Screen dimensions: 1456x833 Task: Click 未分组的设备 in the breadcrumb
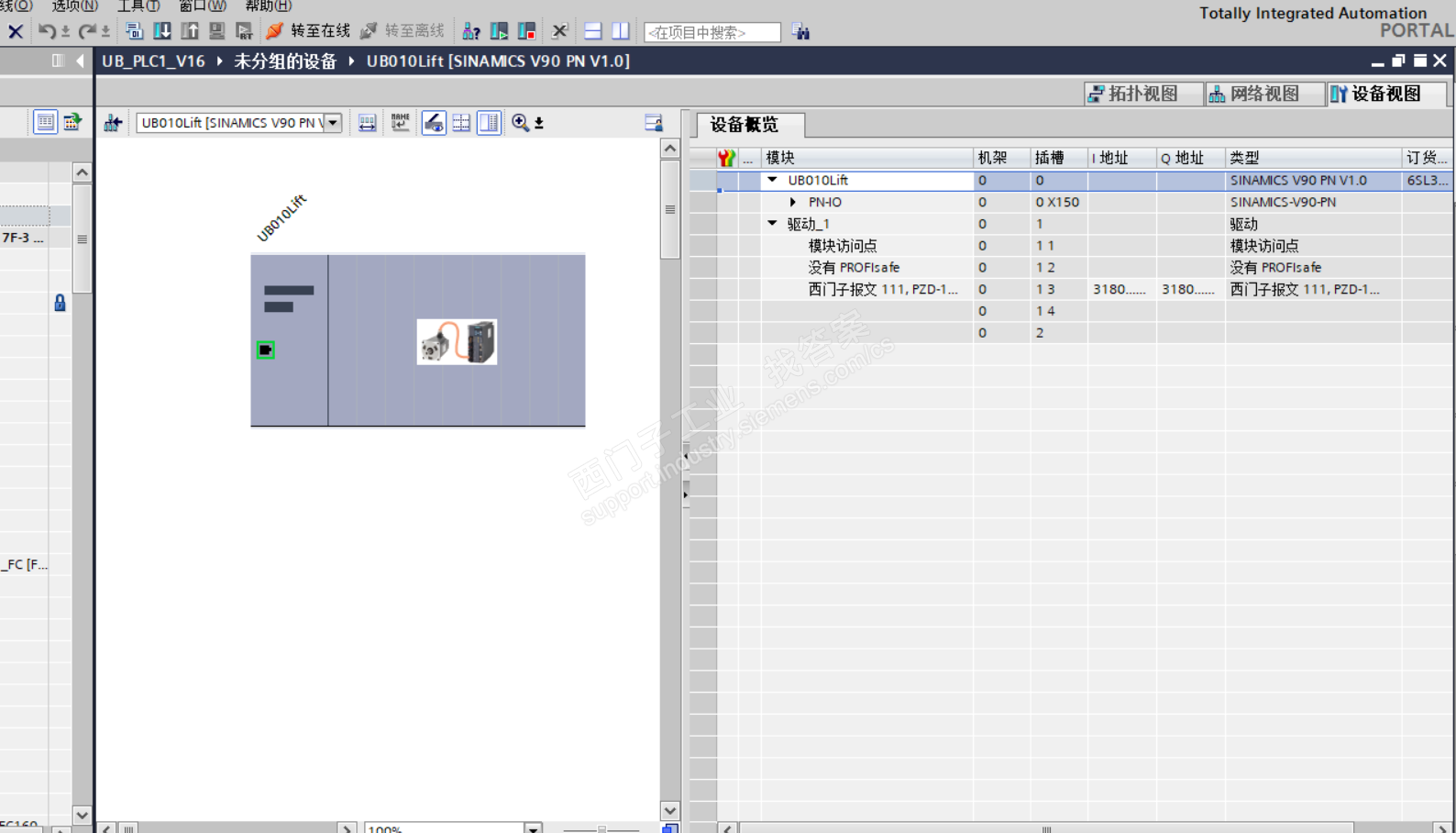[x=285, y=61]
